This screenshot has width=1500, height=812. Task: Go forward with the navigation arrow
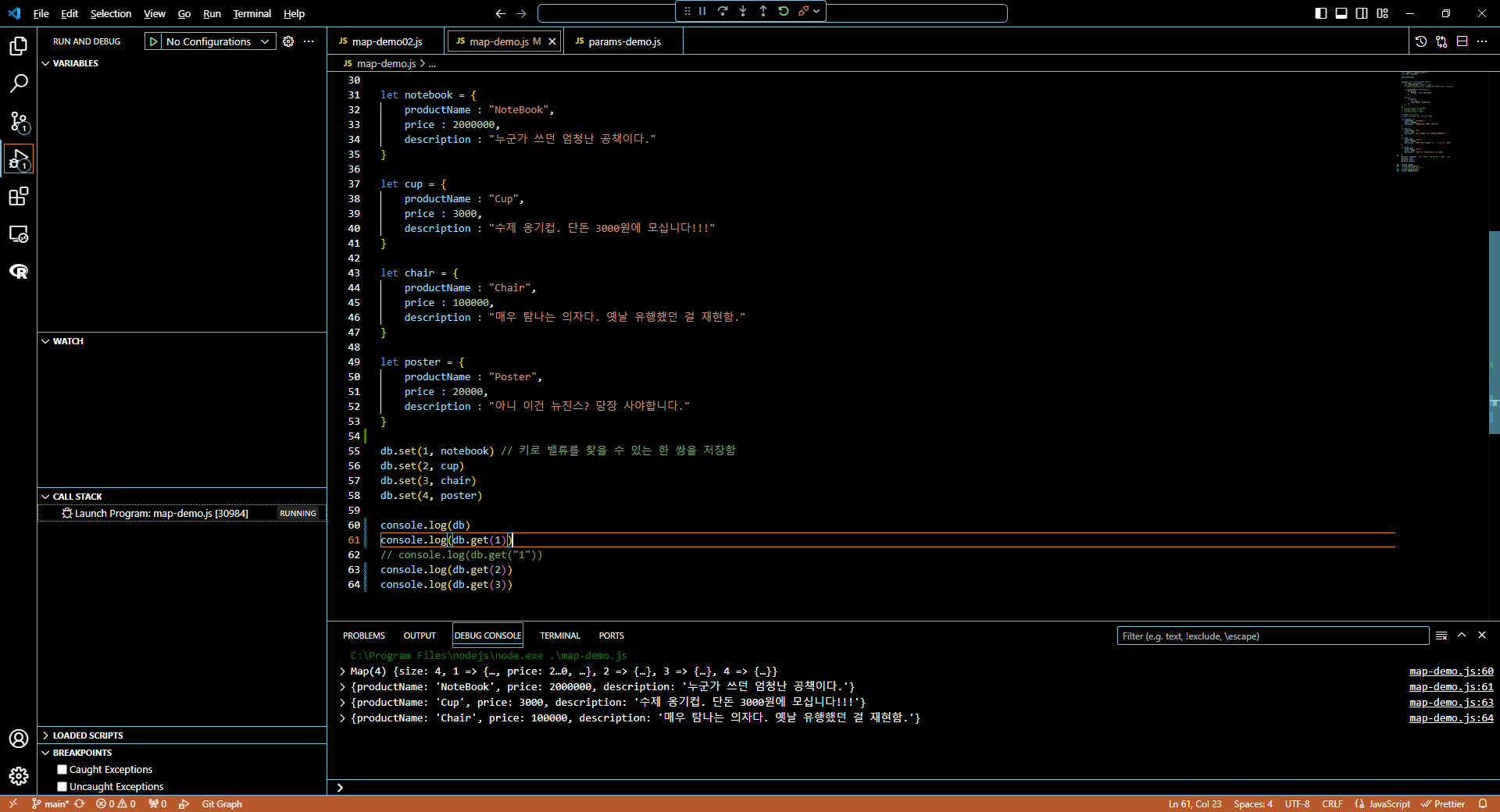[521, 13]
